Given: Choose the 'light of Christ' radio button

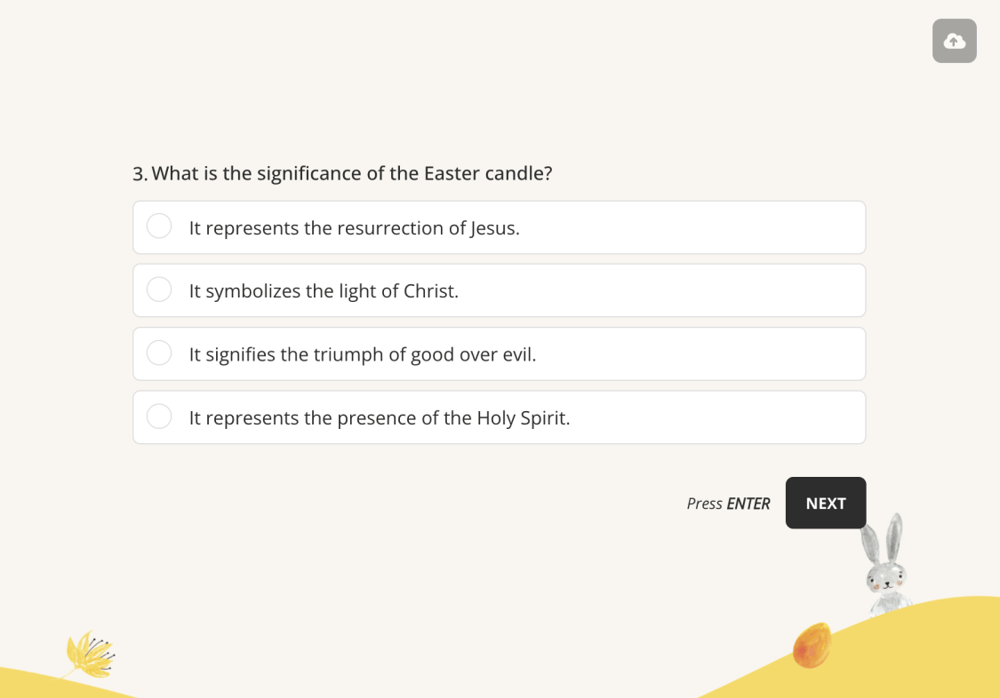Looking at the screenshot, I should coord(159,289).
